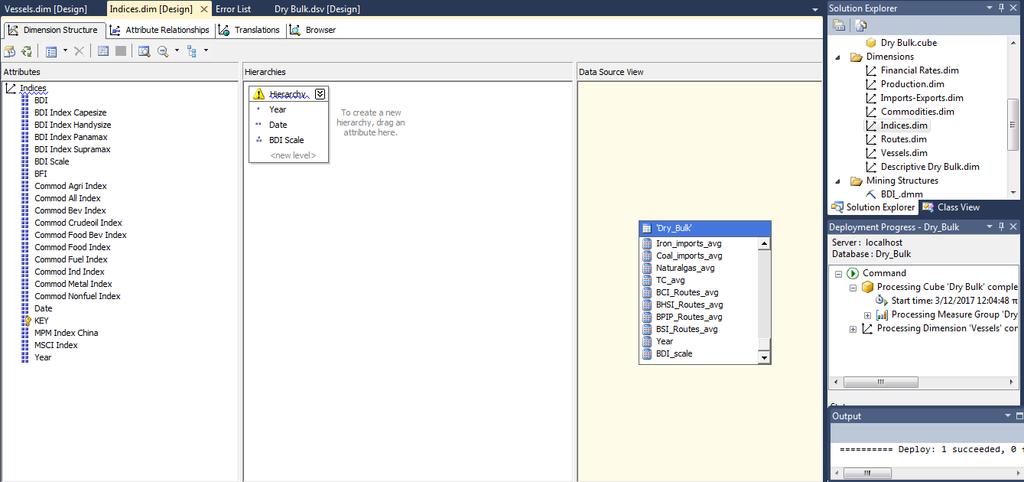
Task: Switch to Vessels.dim [Design] document tab
Action: 45,9
